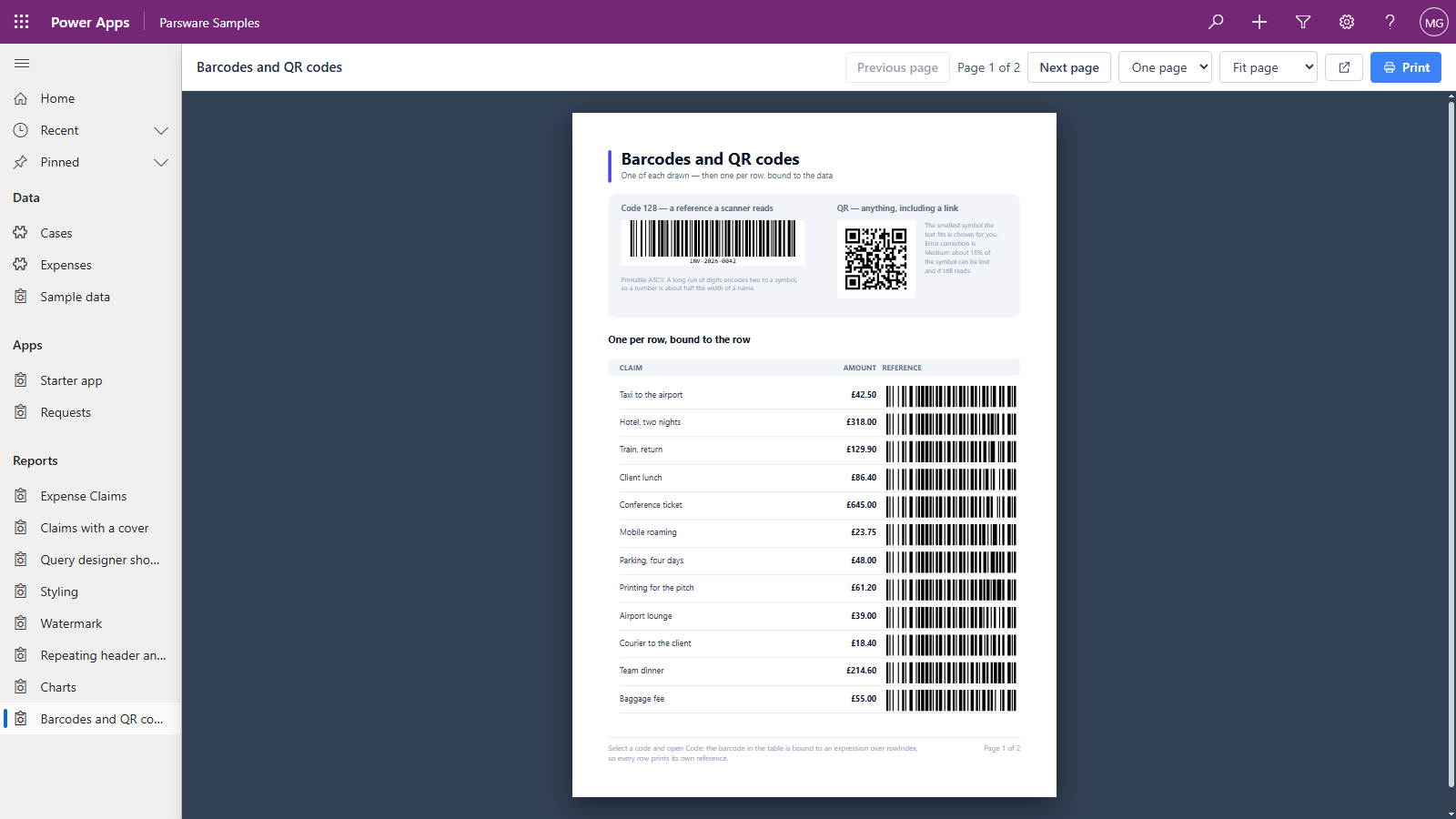Viewport: 1456px width, 819px height.
Task: Click the Cases puzzle icon
Action: (x=21, y=233)
